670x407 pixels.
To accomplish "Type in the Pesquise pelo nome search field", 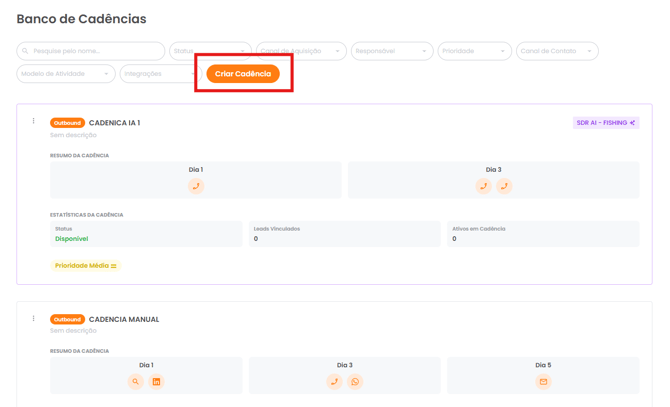I will coord(91,51).
